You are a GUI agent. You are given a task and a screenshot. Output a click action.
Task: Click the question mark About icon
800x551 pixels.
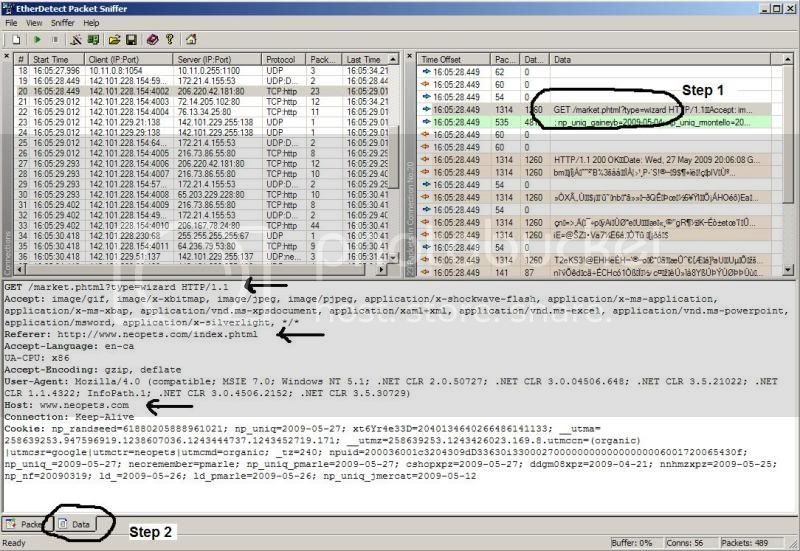pyautogui.click(x=170, y=40)
